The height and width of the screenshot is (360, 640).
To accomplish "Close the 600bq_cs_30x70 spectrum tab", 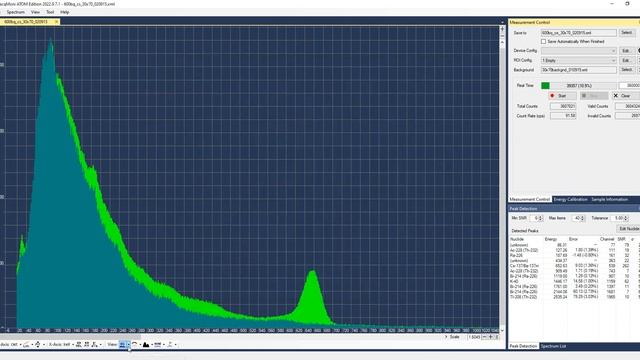I will 56,22.
